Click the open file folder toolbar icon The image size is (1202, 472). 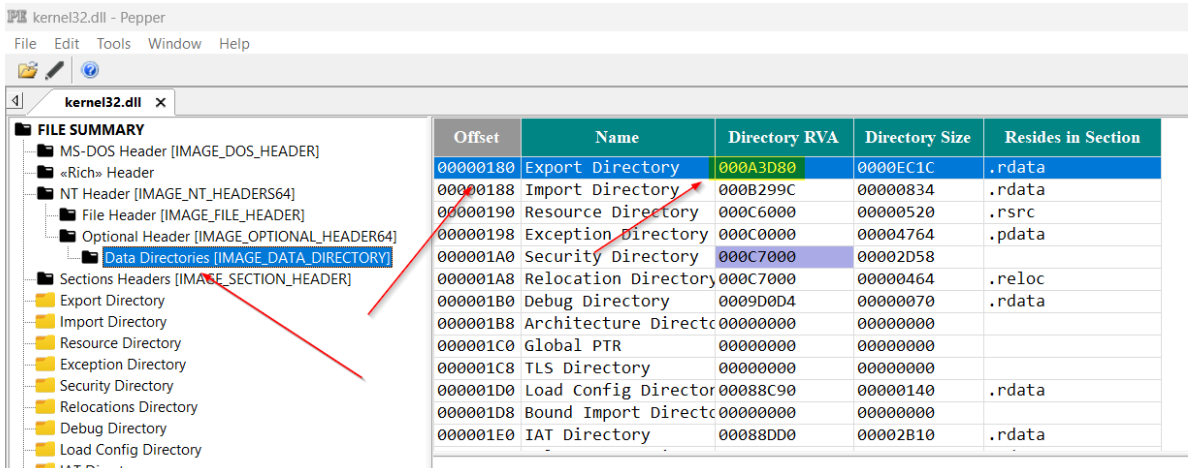tap(27, 70)
